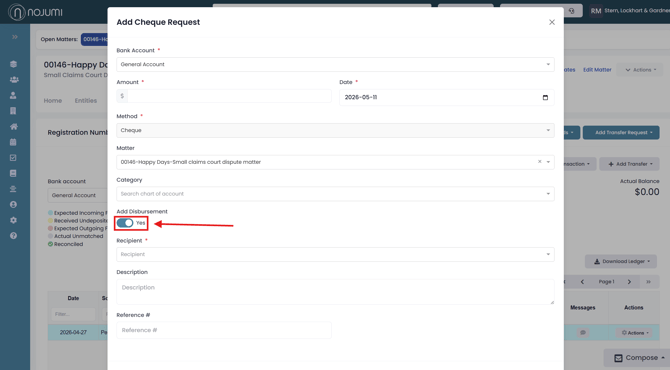This screenshot has height=370, width=670.
Task: Click the open matter 00146 chip
Action: pos(94,39)
